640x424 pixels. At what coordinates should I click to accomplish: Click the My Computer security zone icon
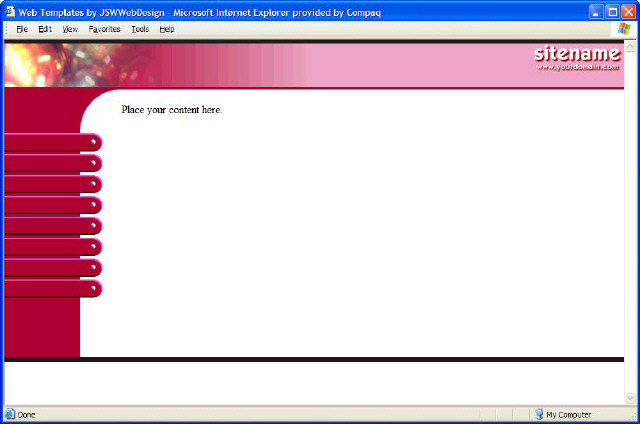(539, 414)
